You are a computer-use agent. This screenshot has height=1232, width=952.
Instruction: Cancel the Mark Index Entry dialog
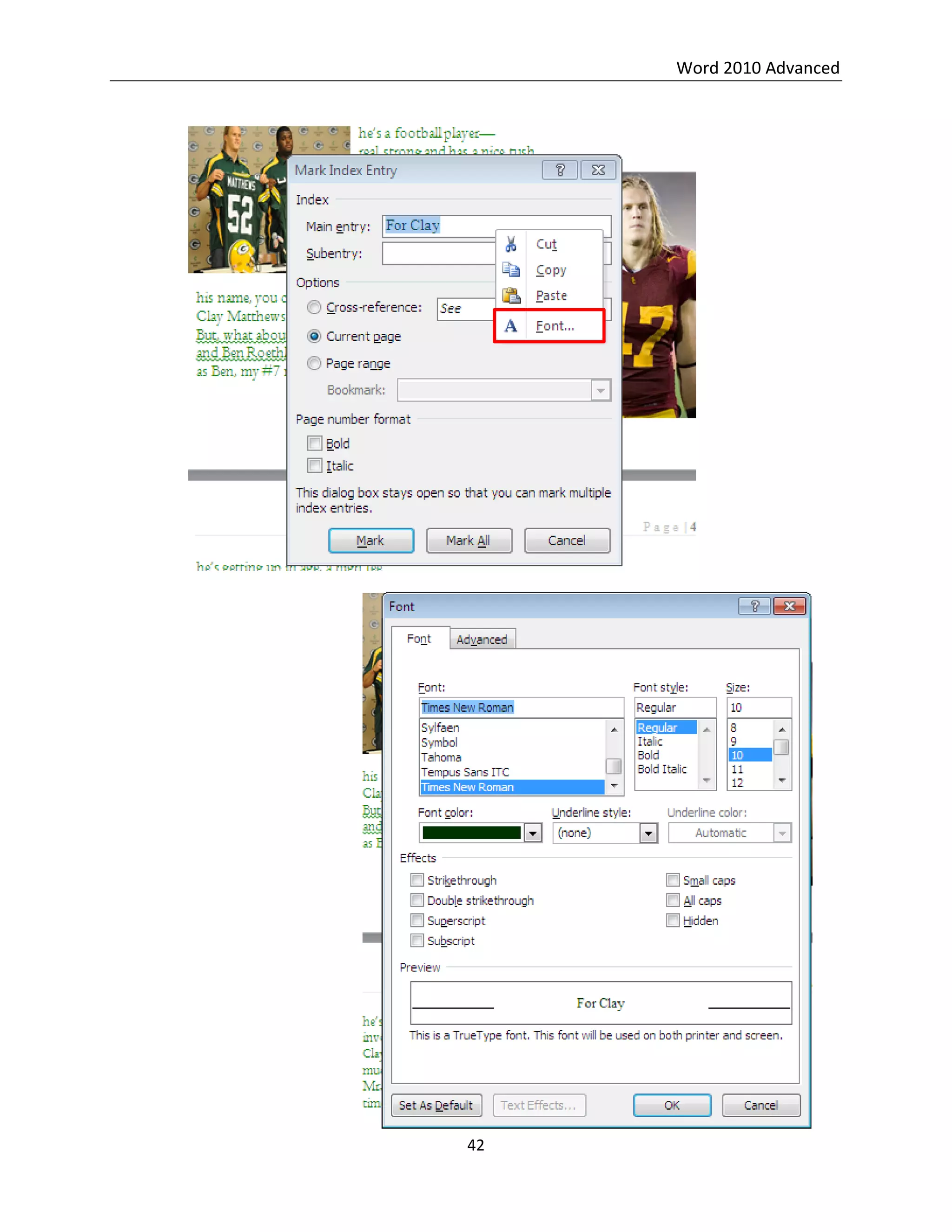pyautogui.click(x=567, y=540)
